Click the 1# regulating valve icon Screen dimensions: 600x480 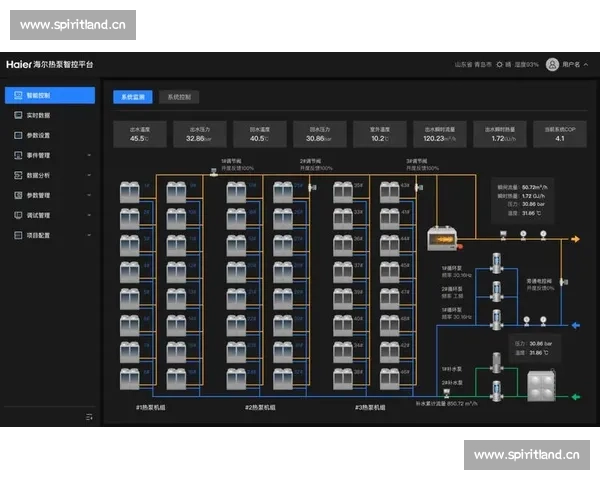(214, 172)
